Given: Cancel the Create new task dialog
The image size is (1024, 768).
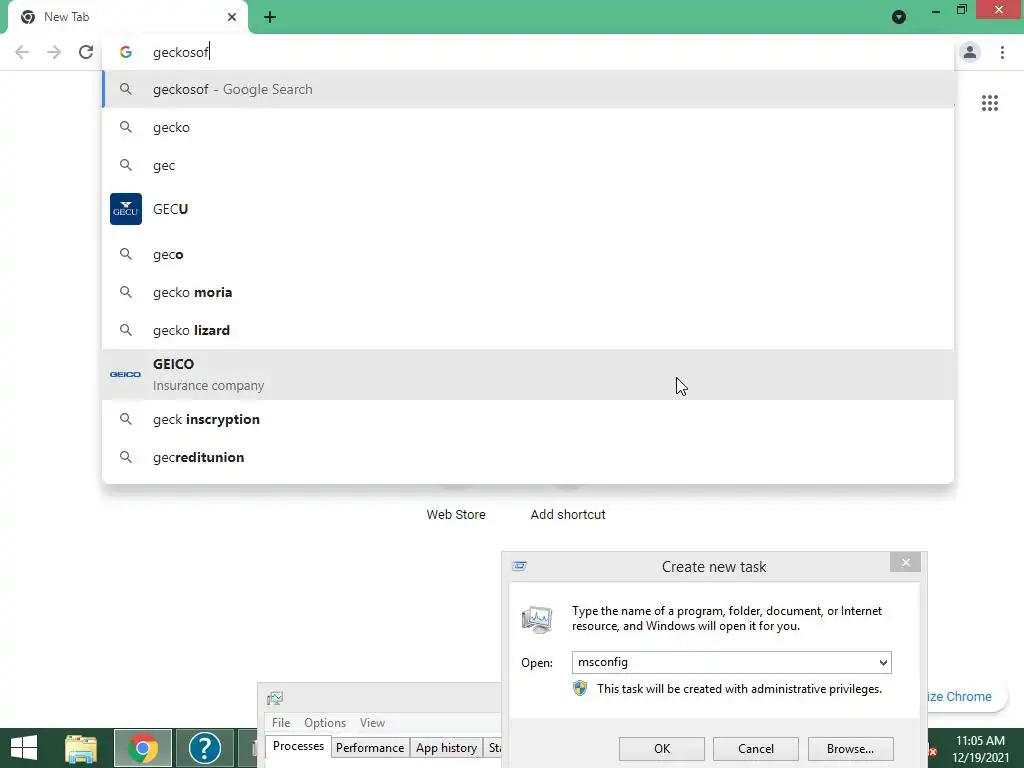Looking at the screenshot, I should click(756, 748).
